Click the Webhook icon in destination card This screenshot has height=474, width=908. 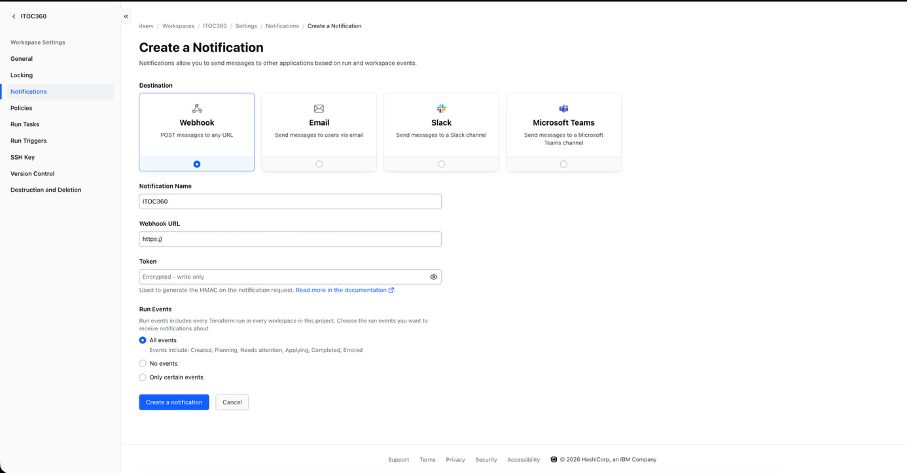pyautogui.click(x=197, y=108)
